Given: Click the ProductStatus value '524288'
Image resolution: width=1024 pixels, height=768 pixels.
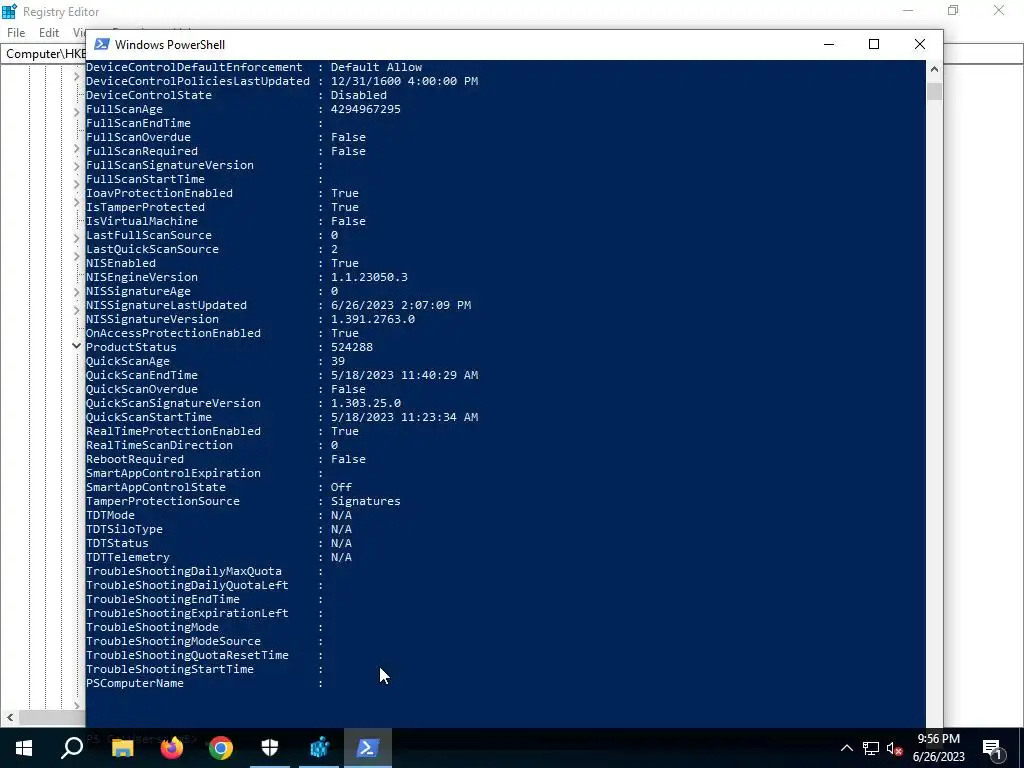Looking at the screenshot, I should click(352, 347).
